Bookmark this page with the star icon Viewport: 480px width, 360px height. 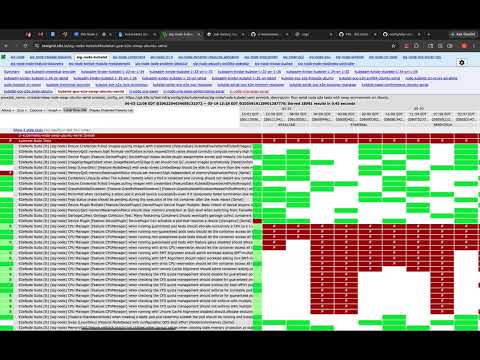[393, 46]
